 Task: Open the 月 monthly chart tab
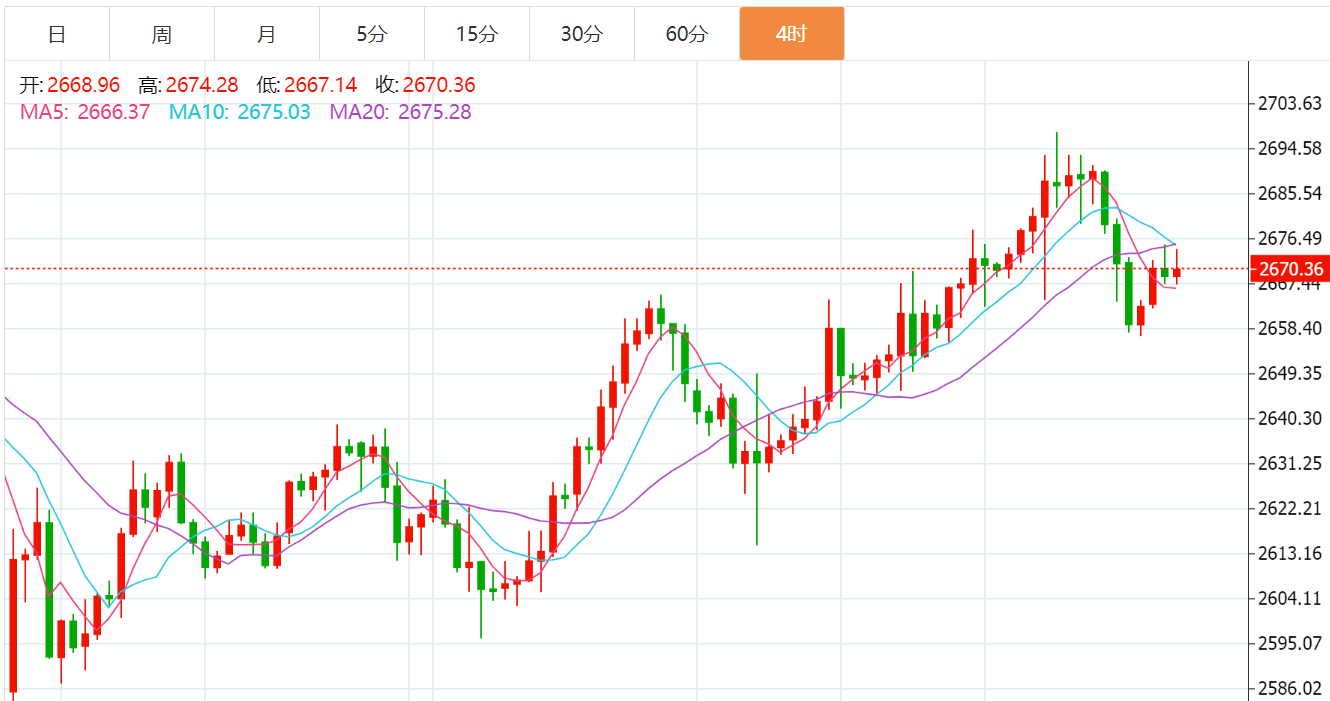click(267, 34)
